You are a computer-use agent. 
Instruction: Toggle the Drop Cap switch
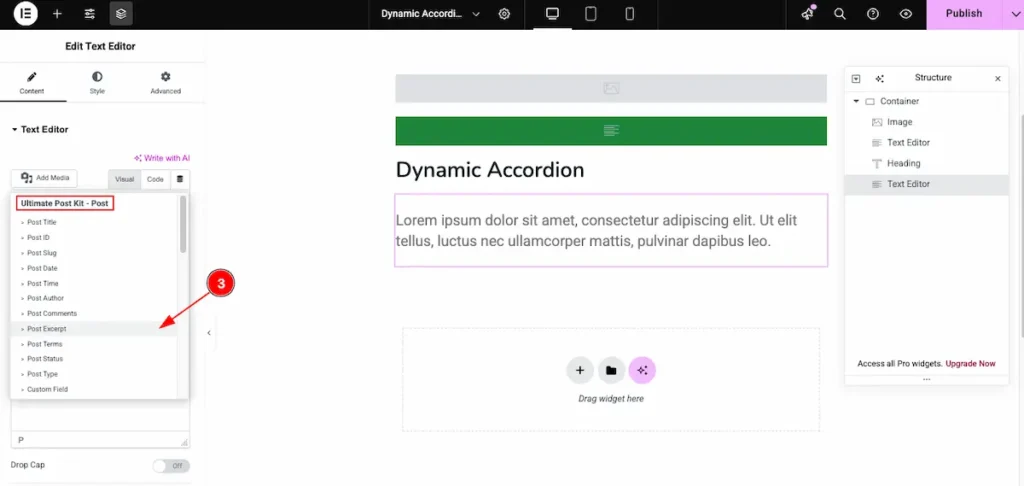pos(171,466)
